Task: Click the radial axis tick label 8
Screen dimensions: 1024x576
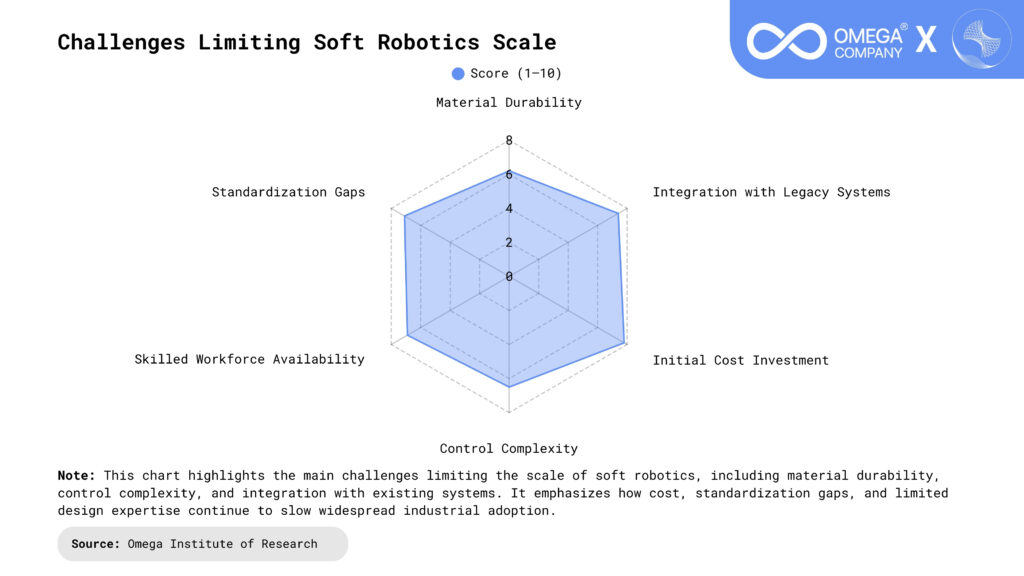Action: [x=509, y=141]
